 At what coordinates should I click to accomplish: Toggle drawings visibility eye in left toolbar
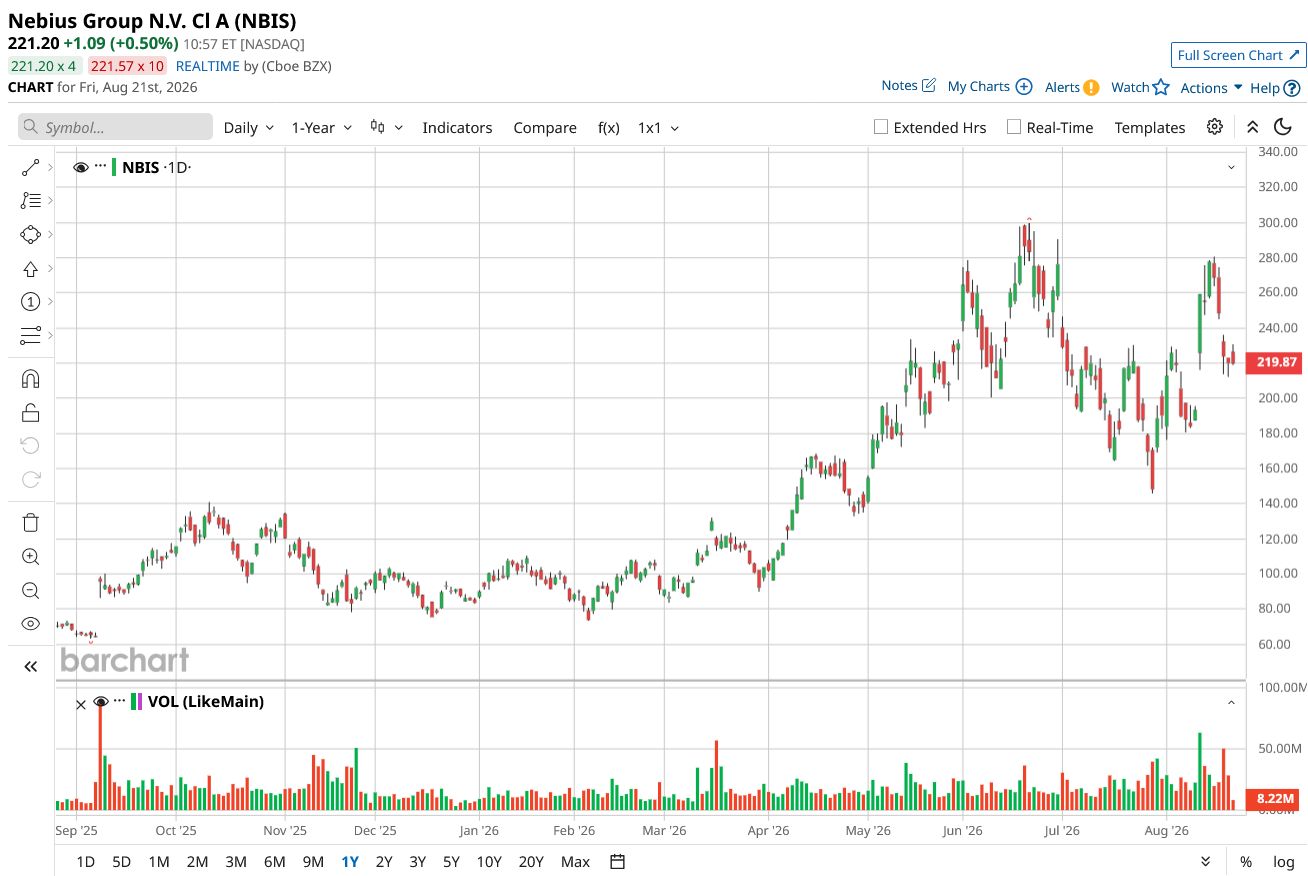tap(30, 624)
